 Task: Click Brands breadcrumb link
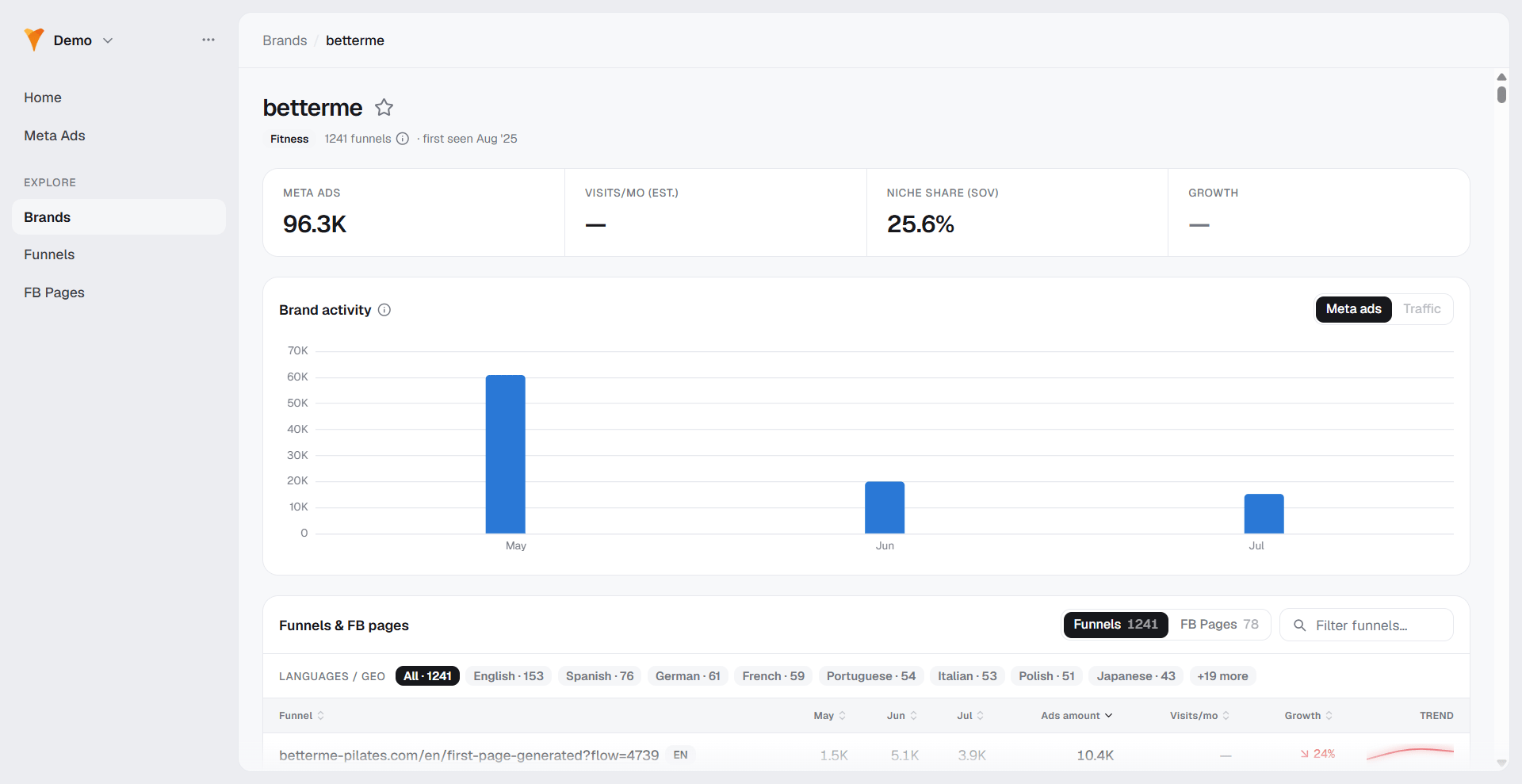click(285, 40)
